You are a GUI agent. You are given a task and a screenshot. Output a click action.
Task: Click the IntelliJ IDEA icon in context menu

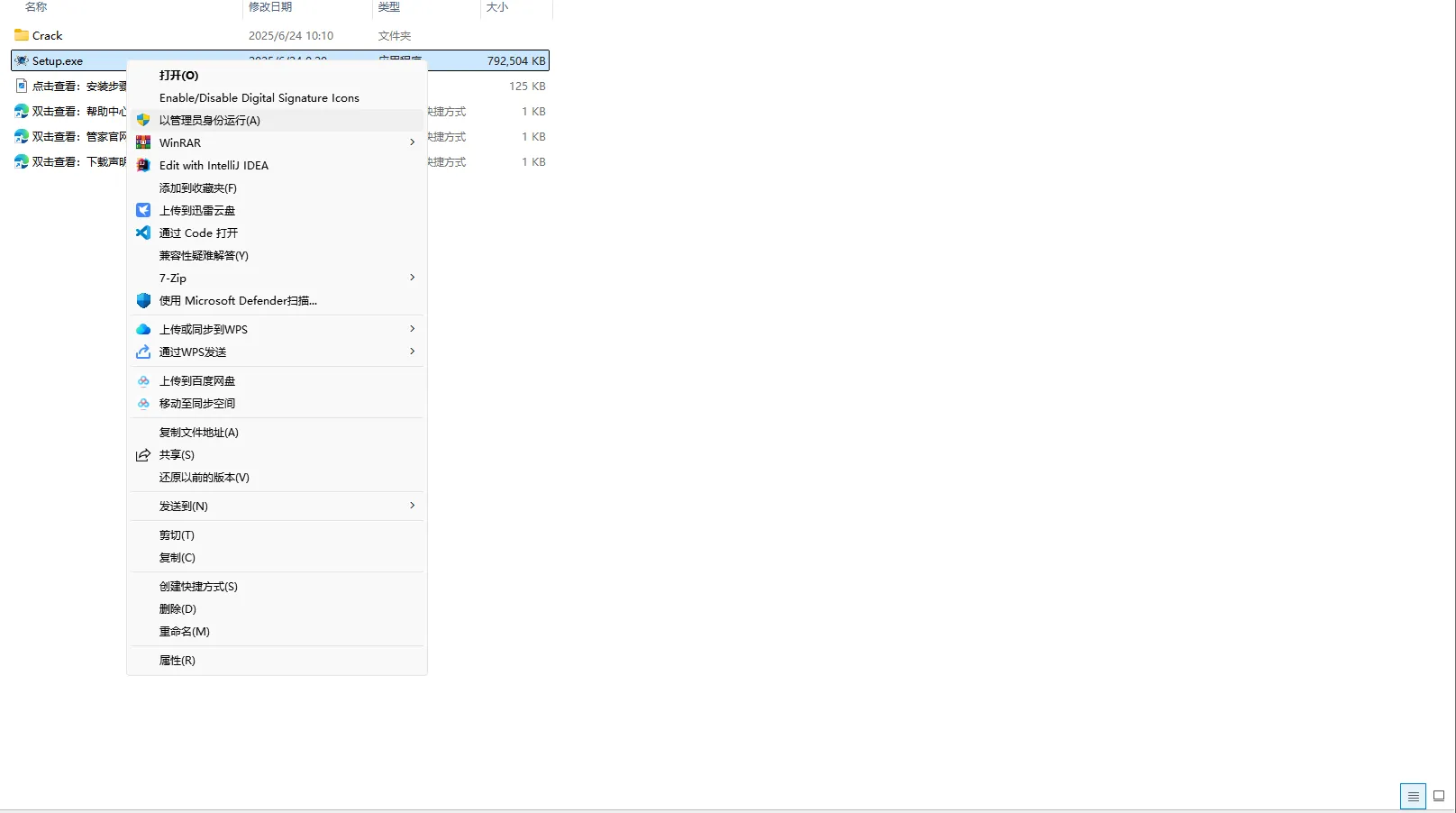point(143,165)
